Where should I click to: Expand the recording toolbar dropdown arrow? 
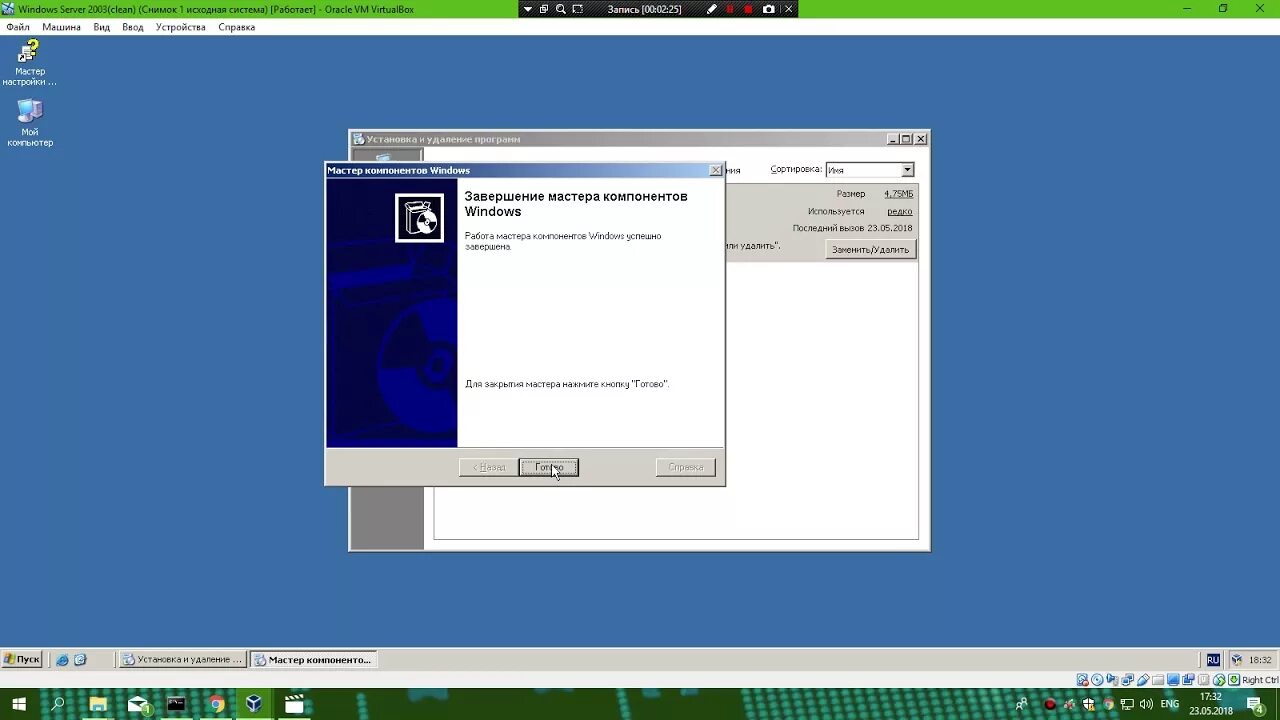pyautogui.click(x=528, y=9)
